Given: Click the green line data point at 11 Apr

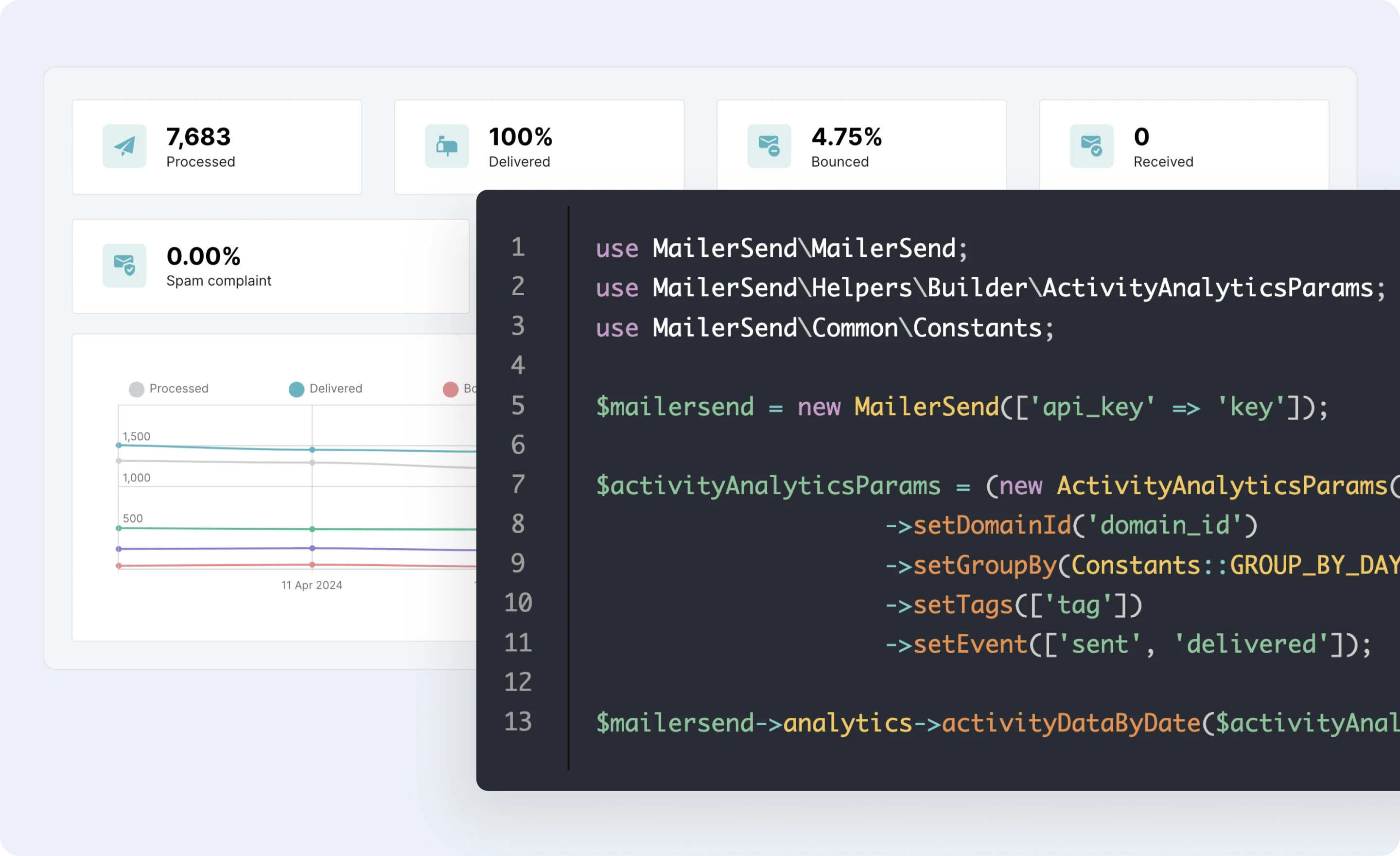Looking at the screenshot, I should (x=312, y=529).
